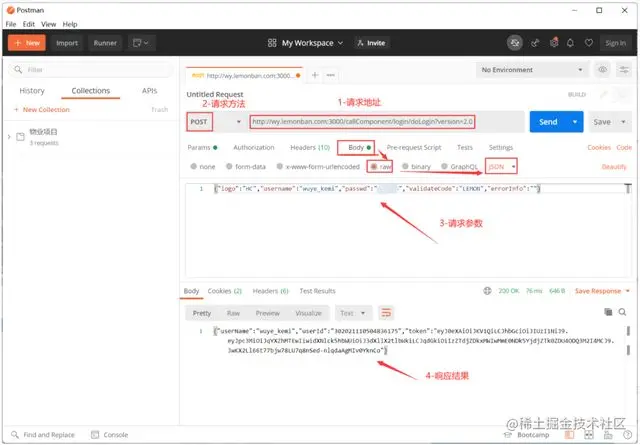Click the Import button
The image size is (640, 445).
(67, 43)
